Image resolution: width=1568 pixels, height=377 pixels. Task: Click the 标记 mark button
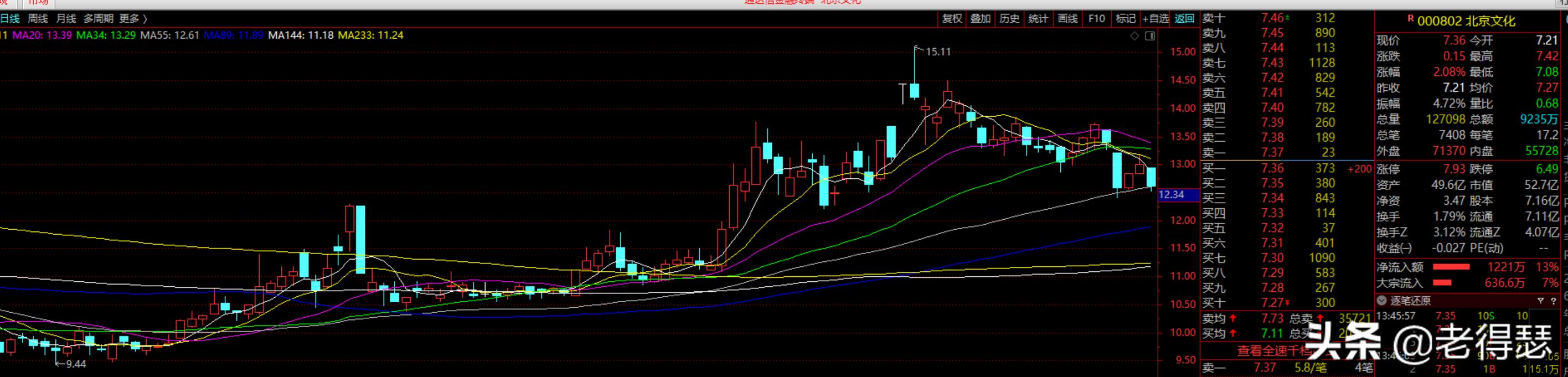pyautogui.click(x=1125, y=19)
